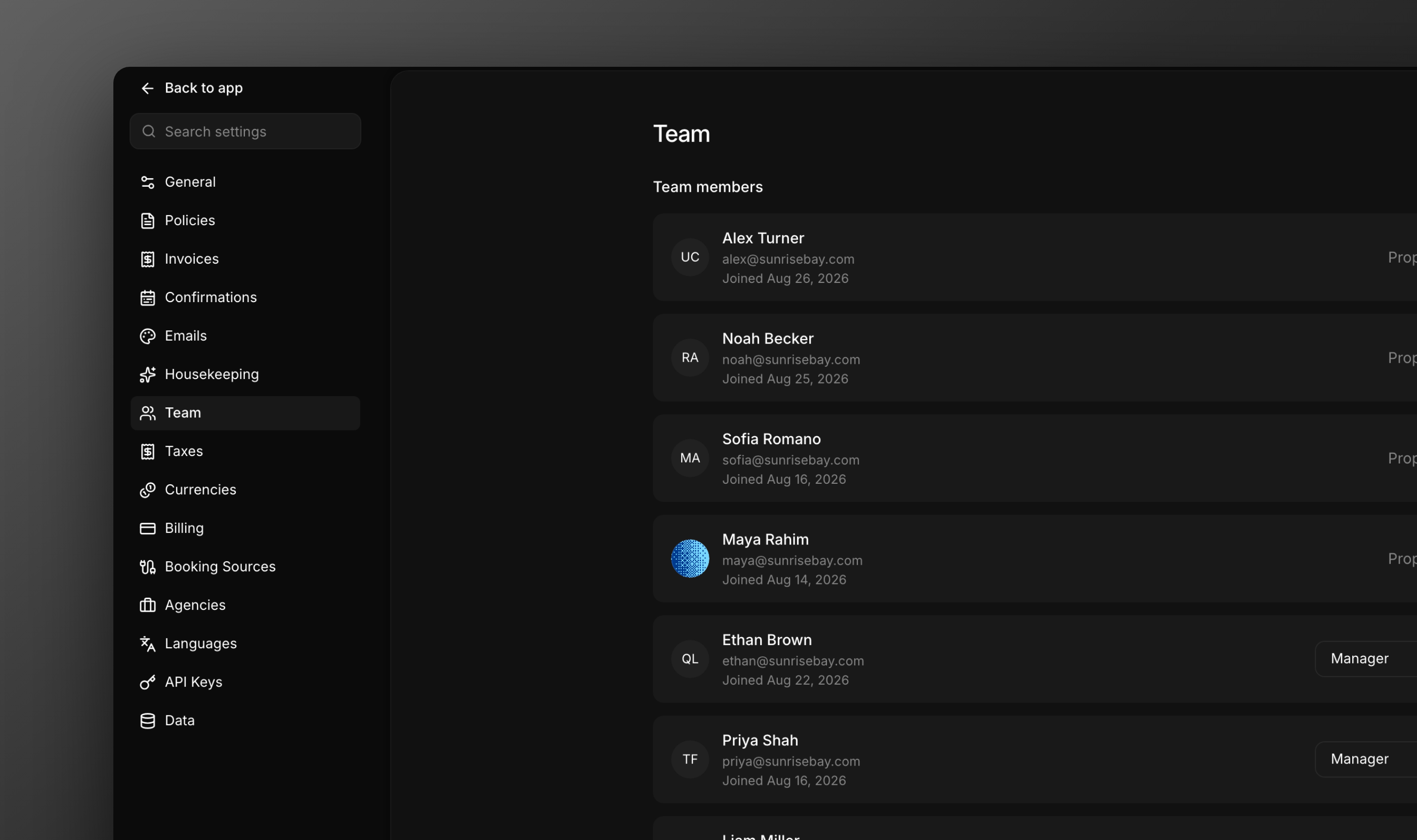
Task: Click Alex Turner's UC avatar
Action: 690,258
